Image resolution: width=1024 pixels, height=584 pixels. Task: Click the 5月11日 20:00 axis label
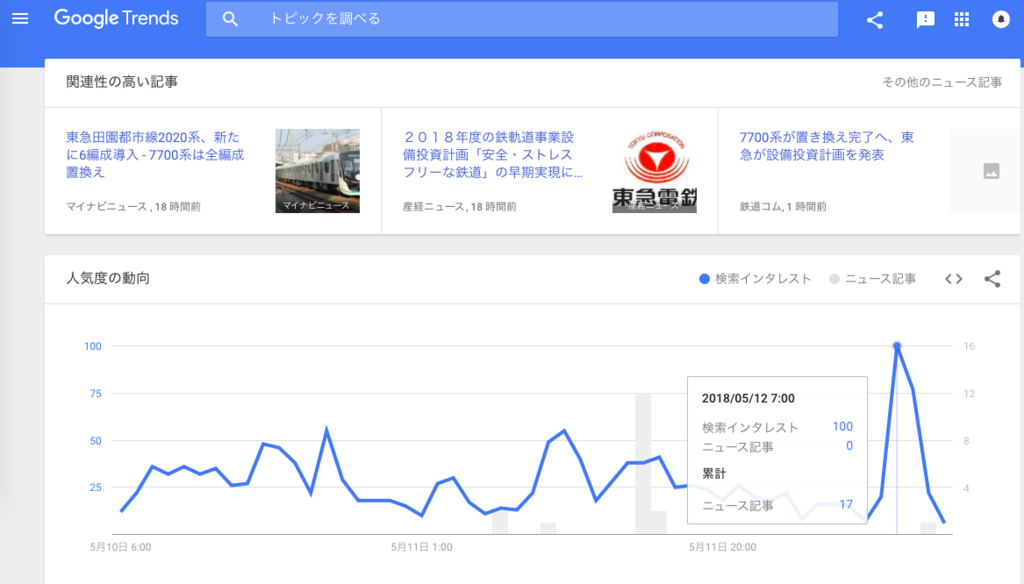click(722, 547)
